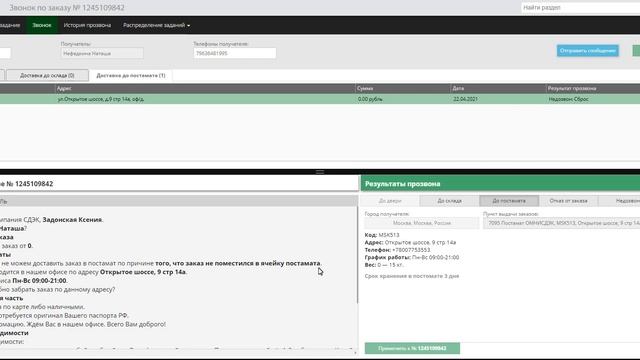This screenshot has width=640, height=360.
Task: Click Отправить сообщение button
Action: pos(588,51)
